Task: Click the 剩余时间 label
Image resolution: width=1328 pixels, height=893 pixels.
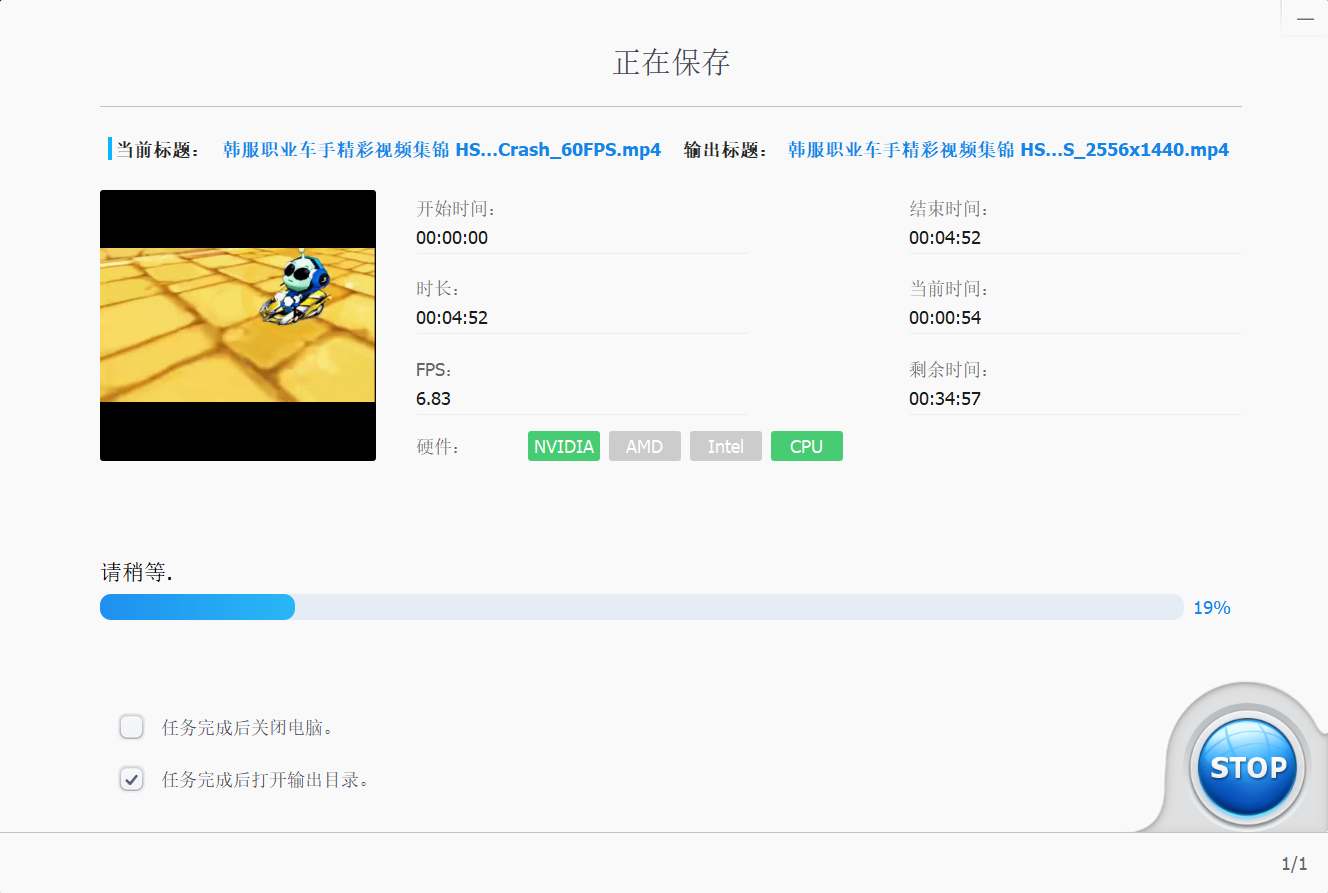Action: 949,370
